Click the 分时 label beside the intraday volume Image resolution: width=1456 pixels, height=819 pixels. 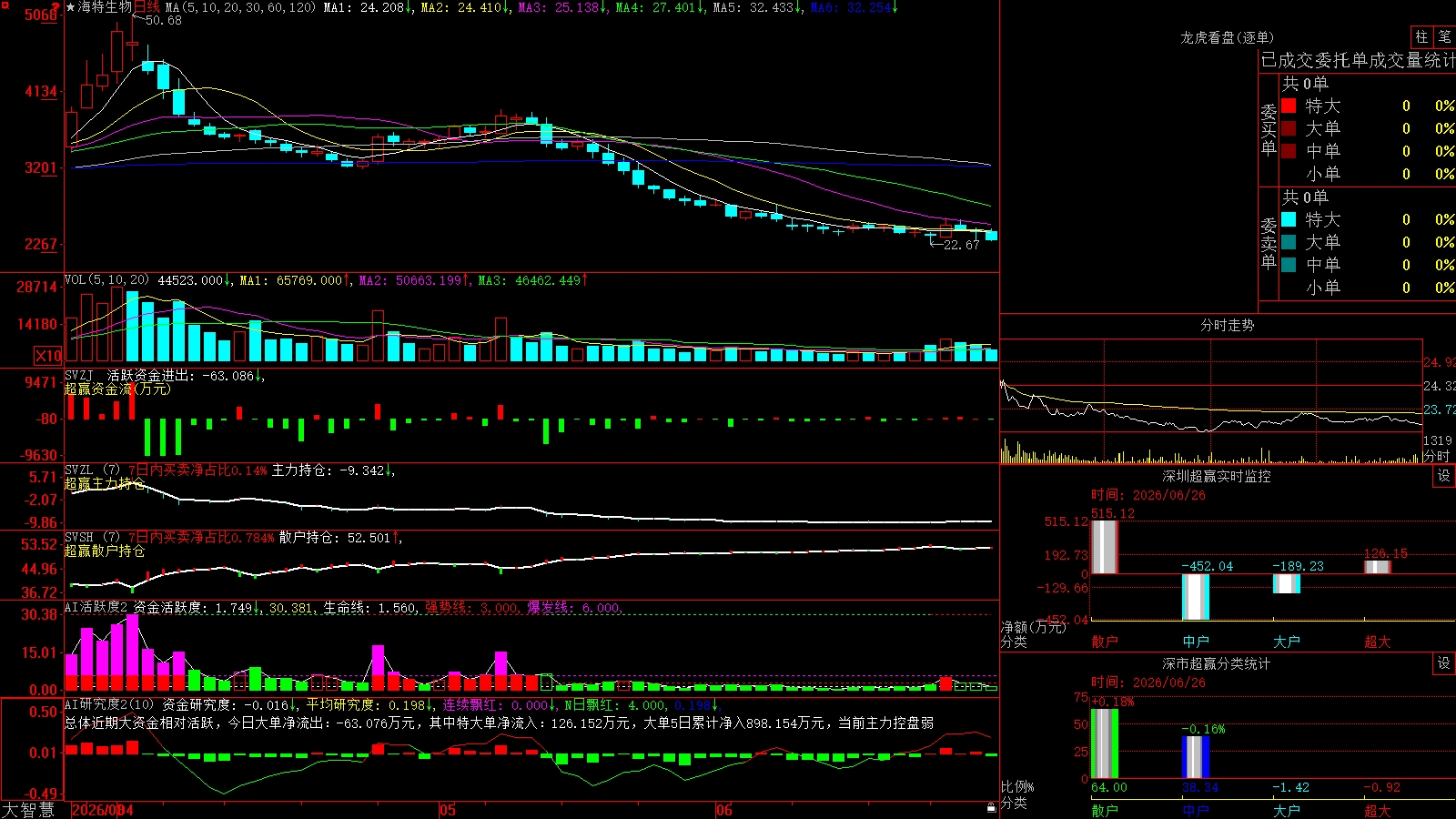[x=1436, y=456]
